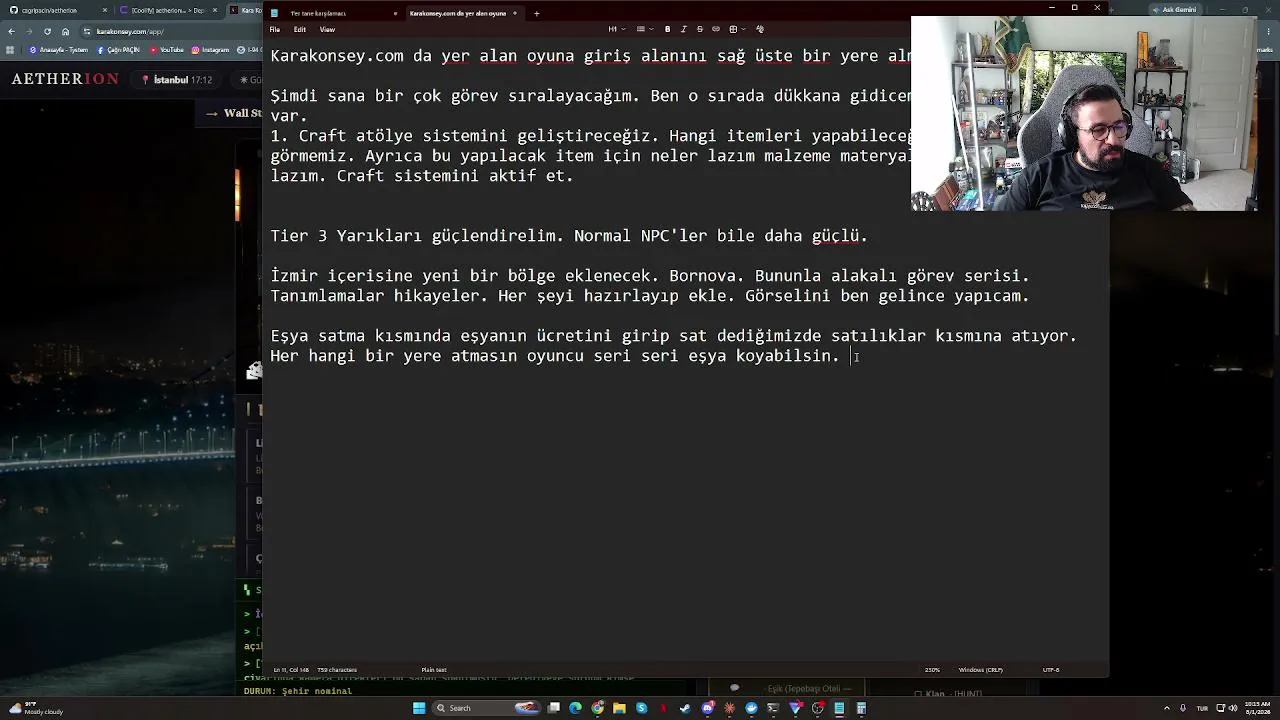Open the Docker taskbar icon
1280x720 pixels.
tap(752, 708)
